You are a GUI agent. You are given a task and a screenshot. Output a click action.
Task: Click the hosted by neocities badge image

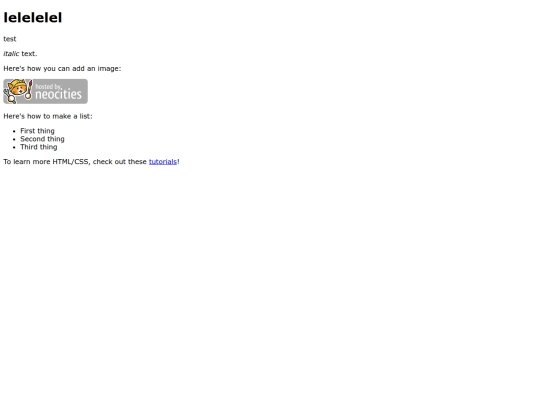tap(45, 91)
